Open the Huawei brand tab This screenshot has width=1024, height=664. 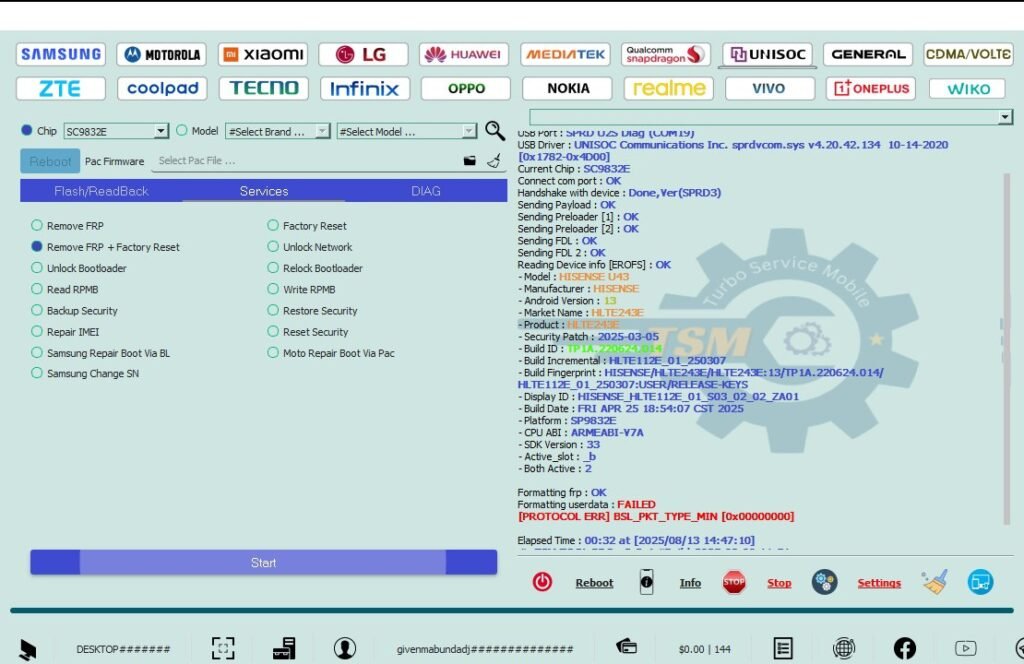[x=464, y=54]
